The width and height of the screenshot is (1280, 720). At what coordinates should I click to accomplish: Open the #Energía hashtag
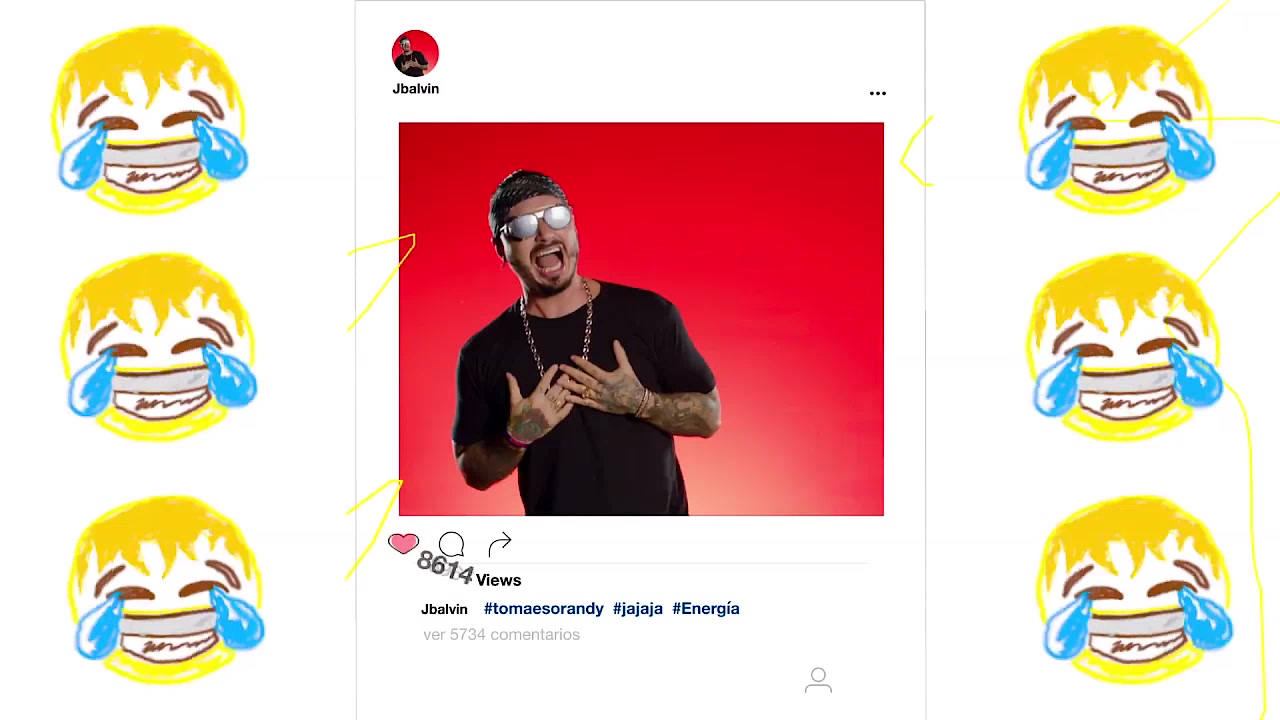706,608
